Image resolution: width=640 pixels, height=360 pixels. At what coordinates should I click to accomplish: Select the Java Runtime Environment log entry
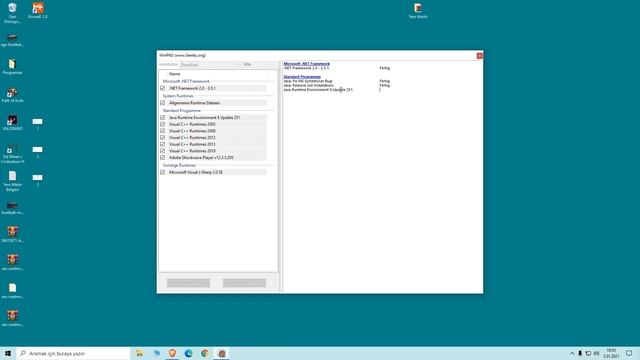tap(318, 89)
